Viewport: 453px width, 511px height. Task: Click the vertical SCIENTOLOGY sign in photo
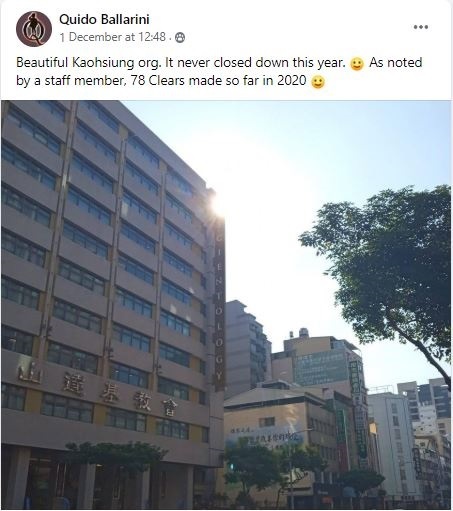219,305
